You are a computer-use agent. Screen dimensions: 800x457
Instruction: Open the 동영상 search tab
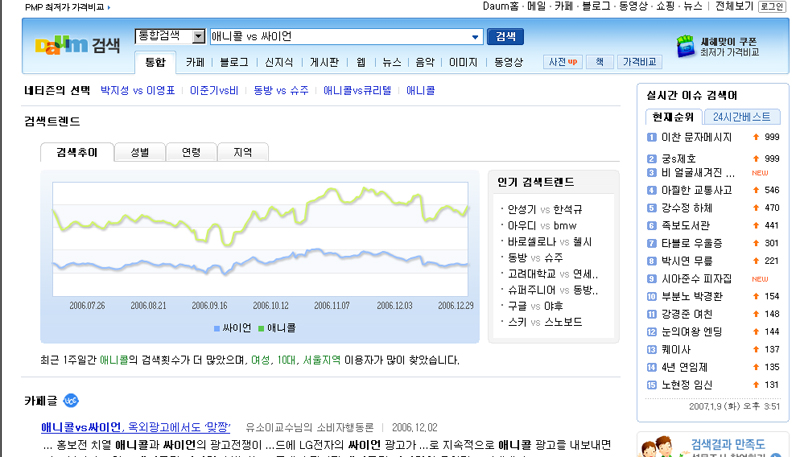(x=509, y=62)
